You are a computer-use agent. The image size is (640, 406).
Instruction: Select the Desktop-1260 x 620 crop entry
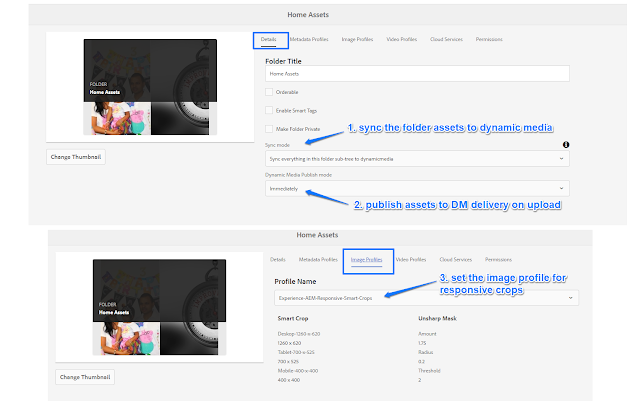[299, 334]
